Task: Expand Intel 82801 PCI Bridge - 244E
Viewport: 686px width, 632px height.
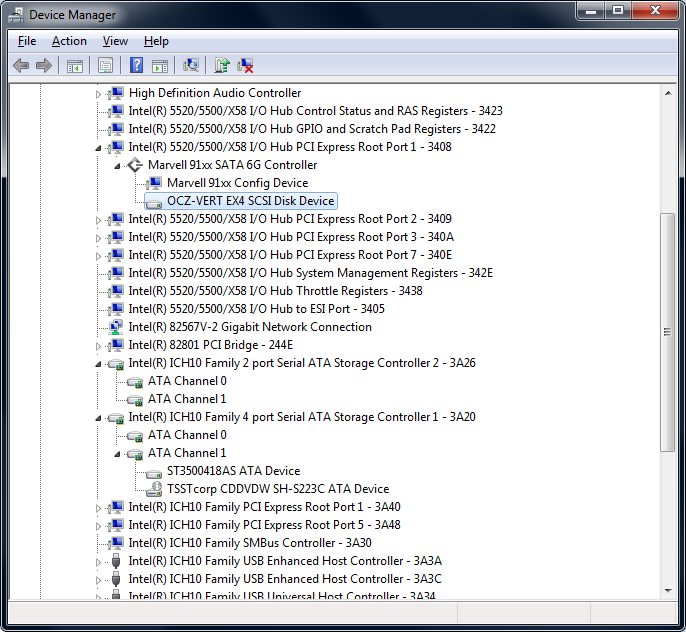Action: click(x=98, y=346)
